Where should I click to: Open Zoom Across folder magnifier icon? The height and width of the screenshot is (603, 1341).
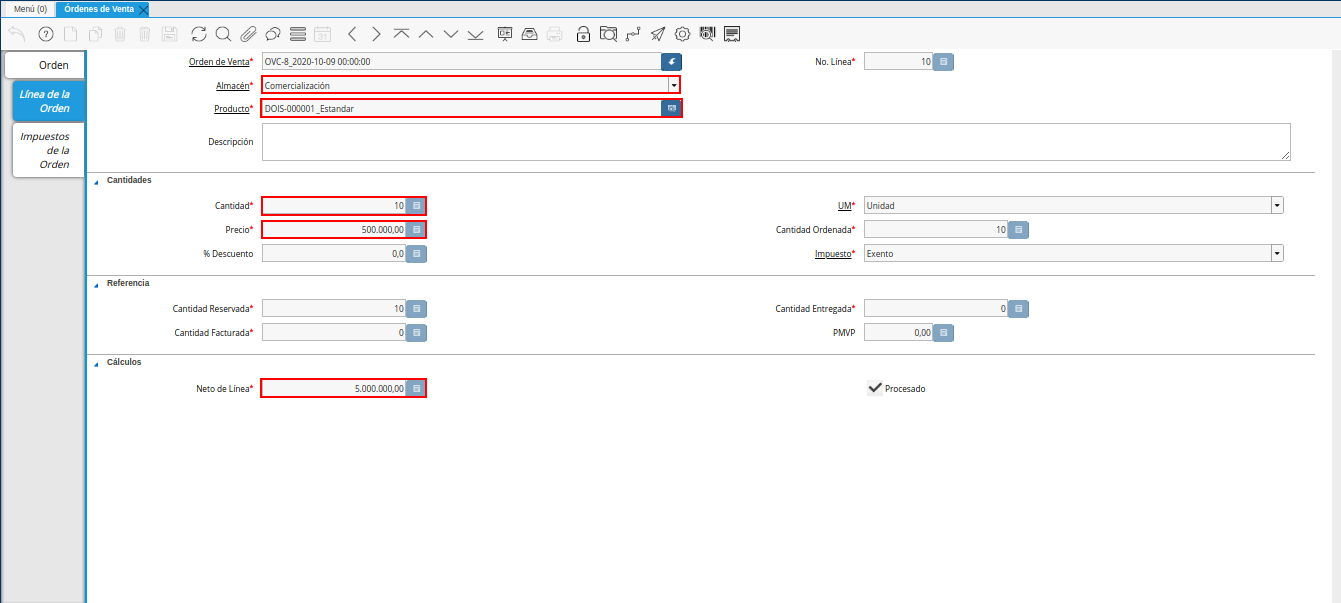click(608, 34)
